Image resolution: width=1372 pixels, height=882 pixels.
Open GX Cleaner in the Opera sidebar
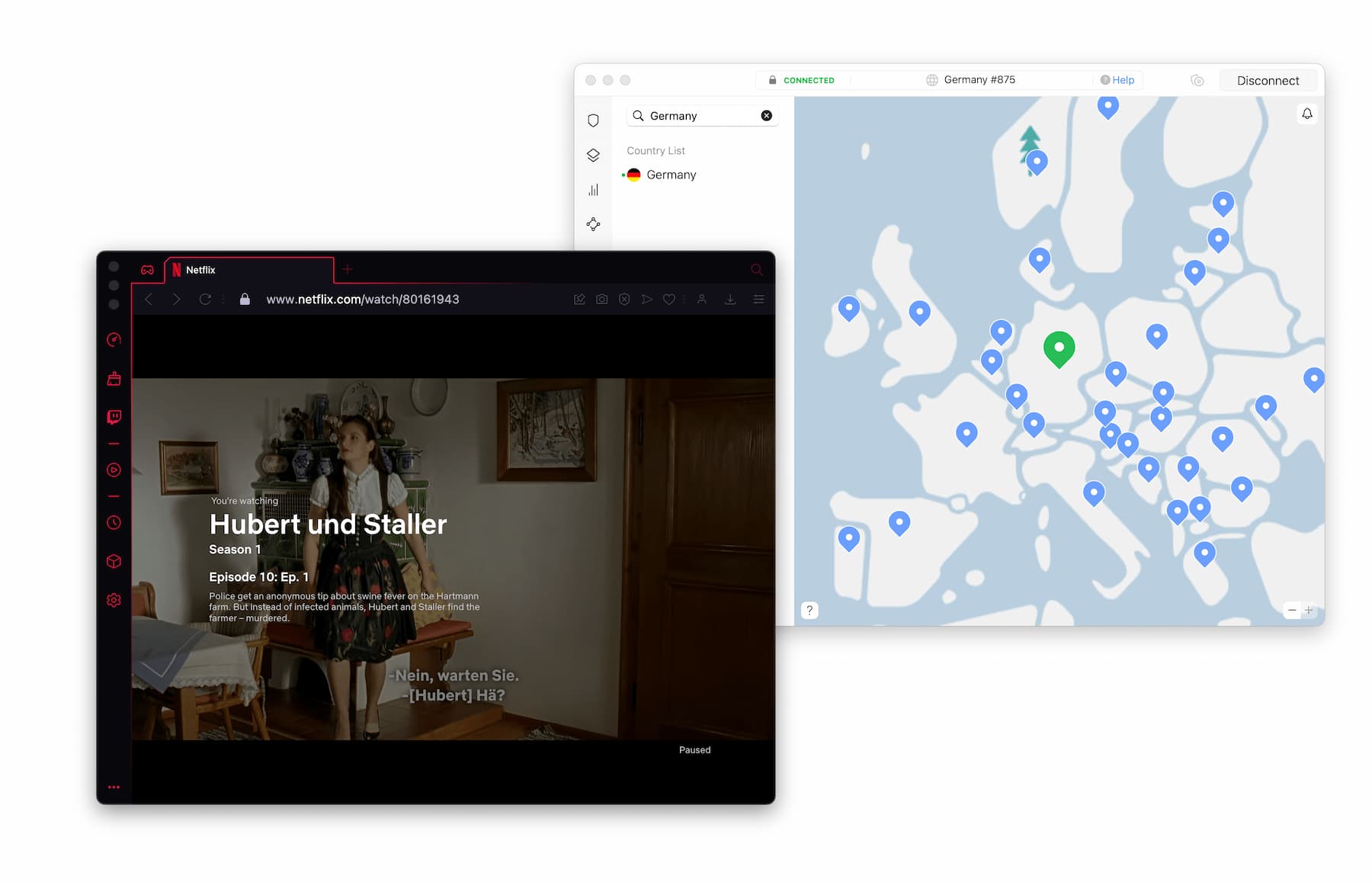point(114,379)
